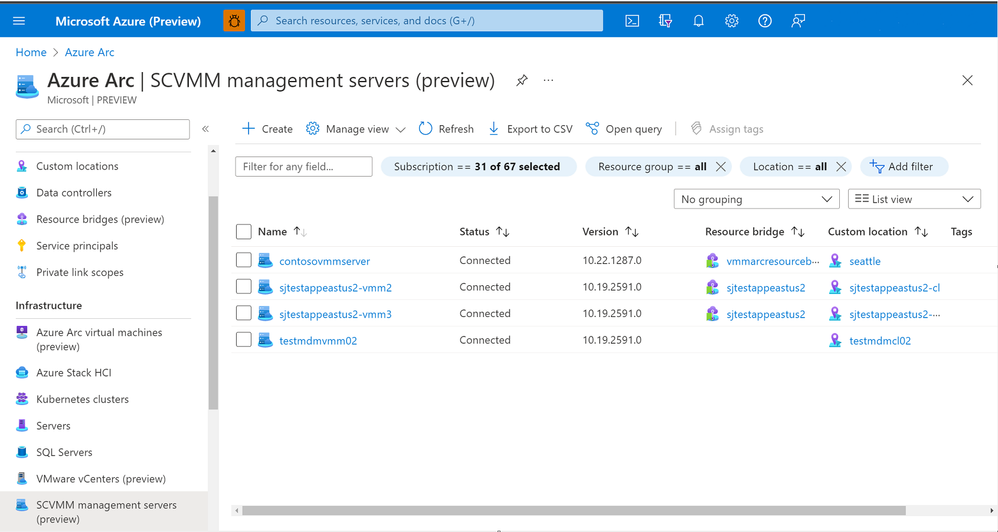Click the help question mark icon
The width and height of the screenshot is (998, 532).
tap(765, 21)
